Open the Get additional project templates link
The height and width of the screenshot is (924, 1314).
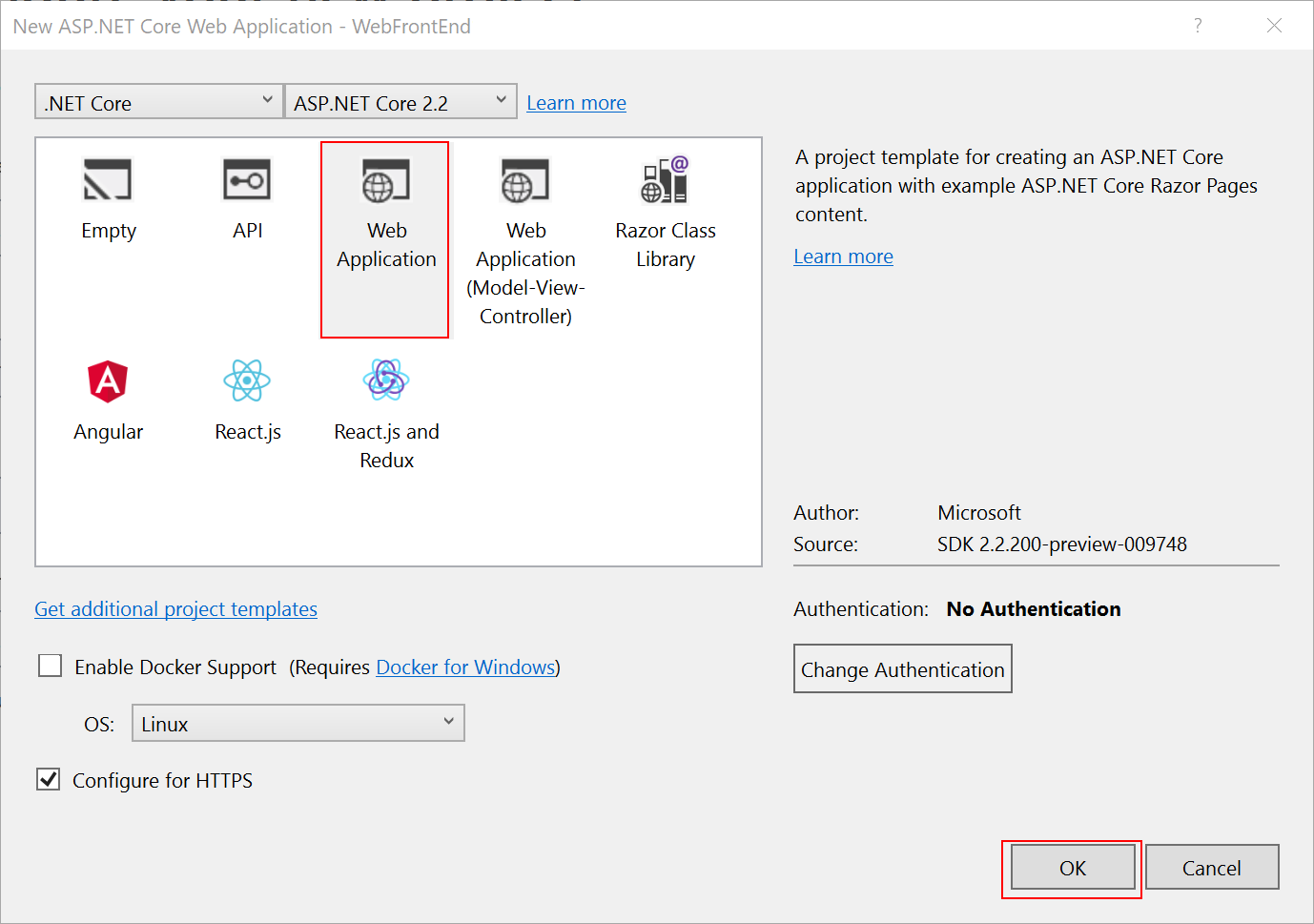175,608
